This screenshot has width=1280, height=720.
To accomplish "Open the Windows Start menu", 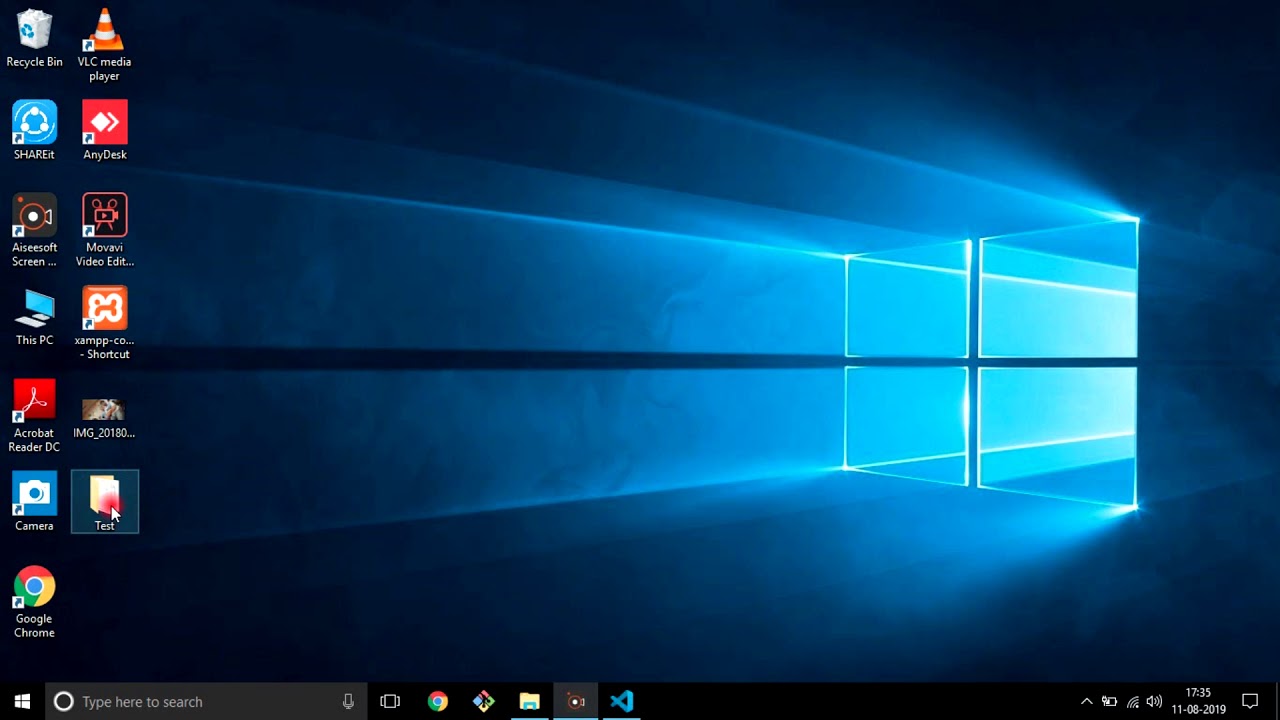I will (x=22, y=701).
